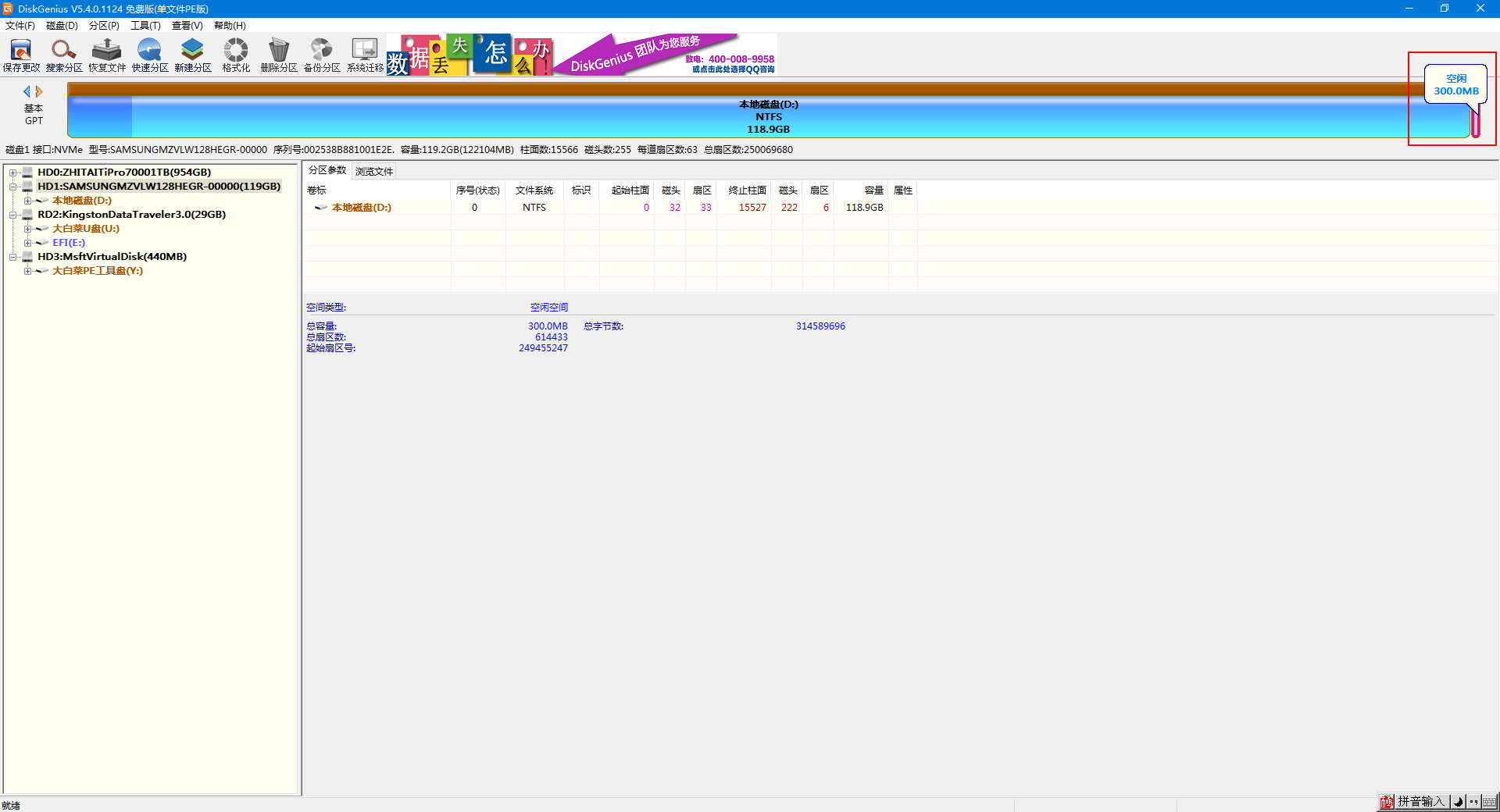Click the 文件系统 column header
Image resolution: width=1500 pixels, height=812 pixels.
click(x=534, y=191)
